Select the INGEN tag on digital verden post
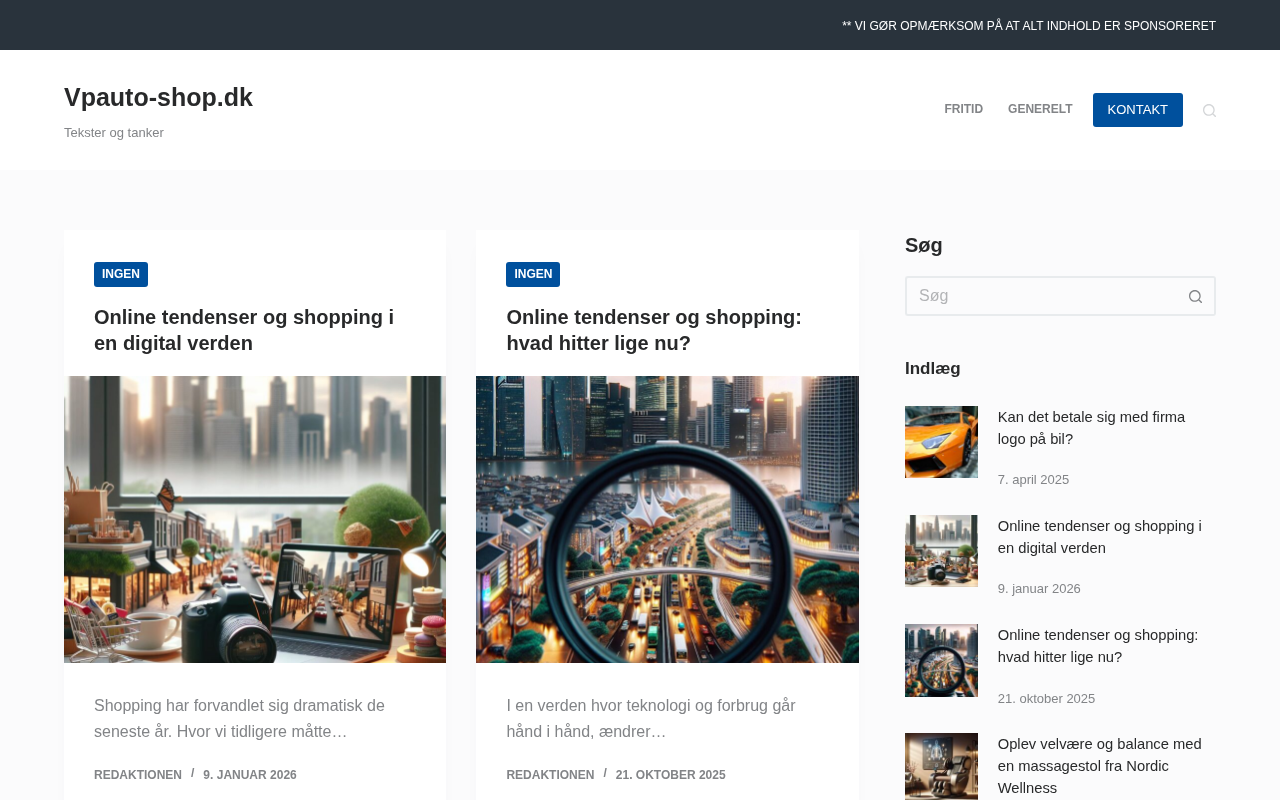The image size is (1280, 800). [x=121, y=274]
